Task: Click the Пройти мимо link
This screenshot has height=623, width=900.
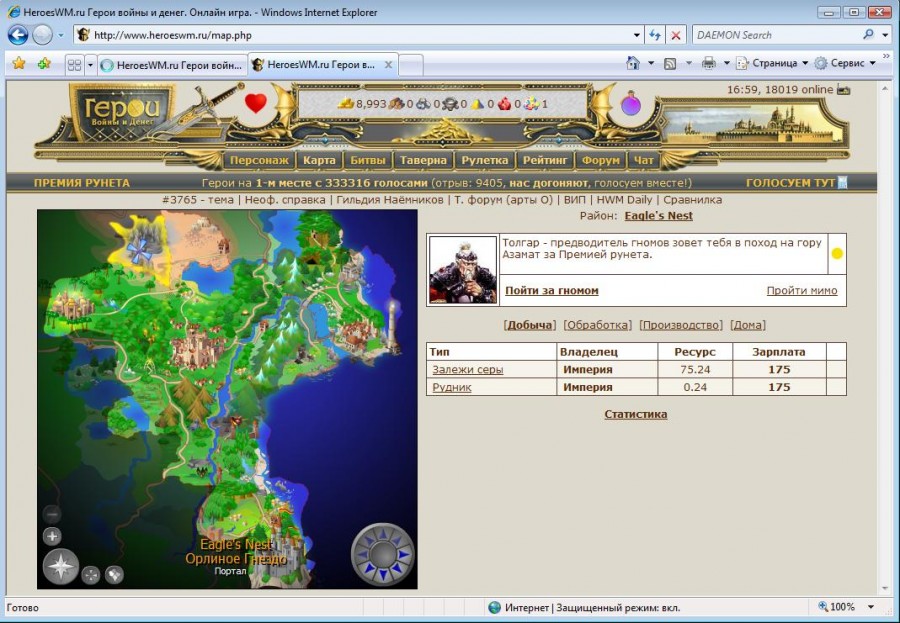Action: pyautogui.click(x=802, y=291)
